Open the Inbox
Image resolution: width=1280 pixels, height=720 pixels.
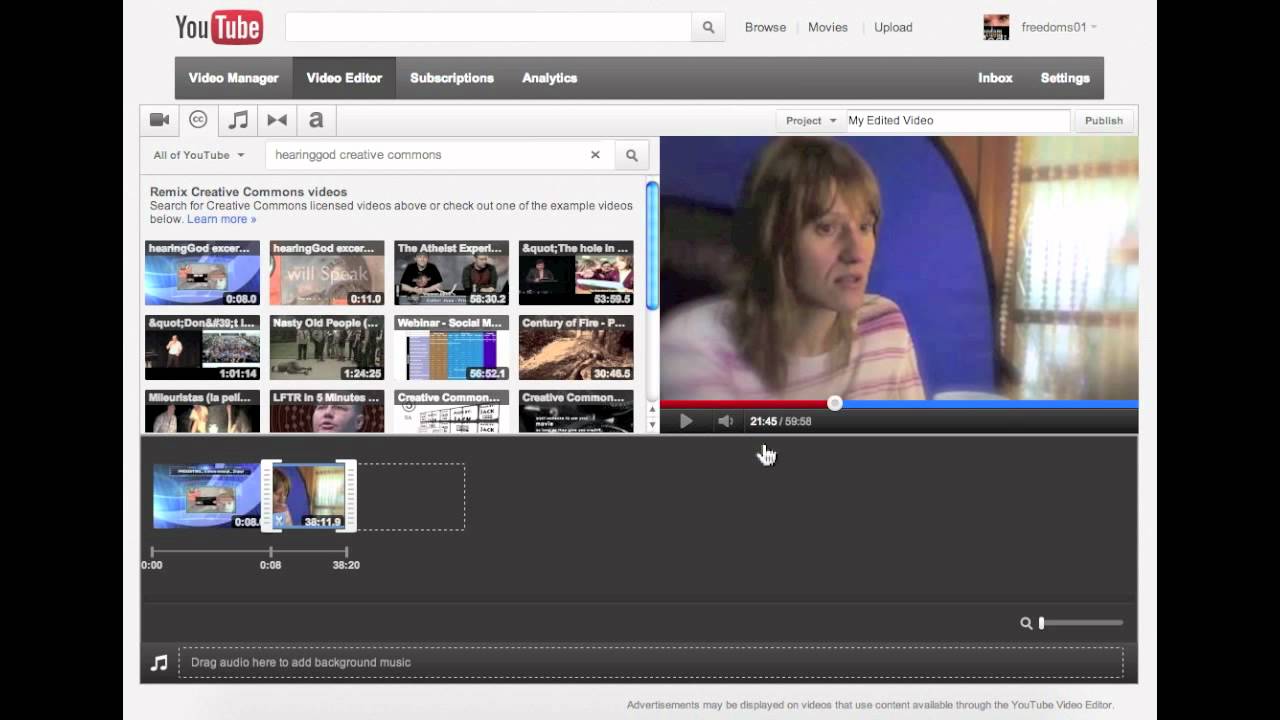(995, 78)
